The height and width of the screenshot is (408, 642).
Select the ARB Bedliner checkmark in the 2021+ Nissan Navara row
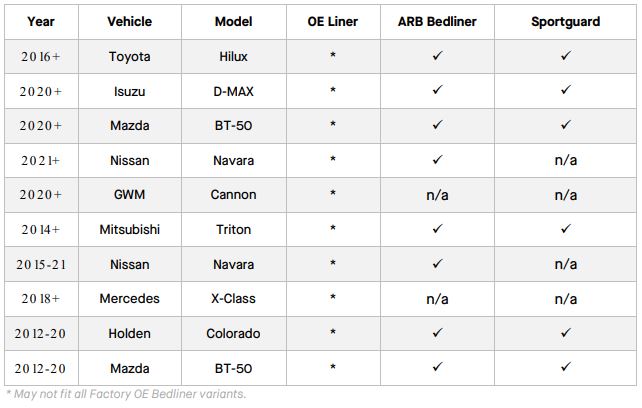(x=437, y=160)
